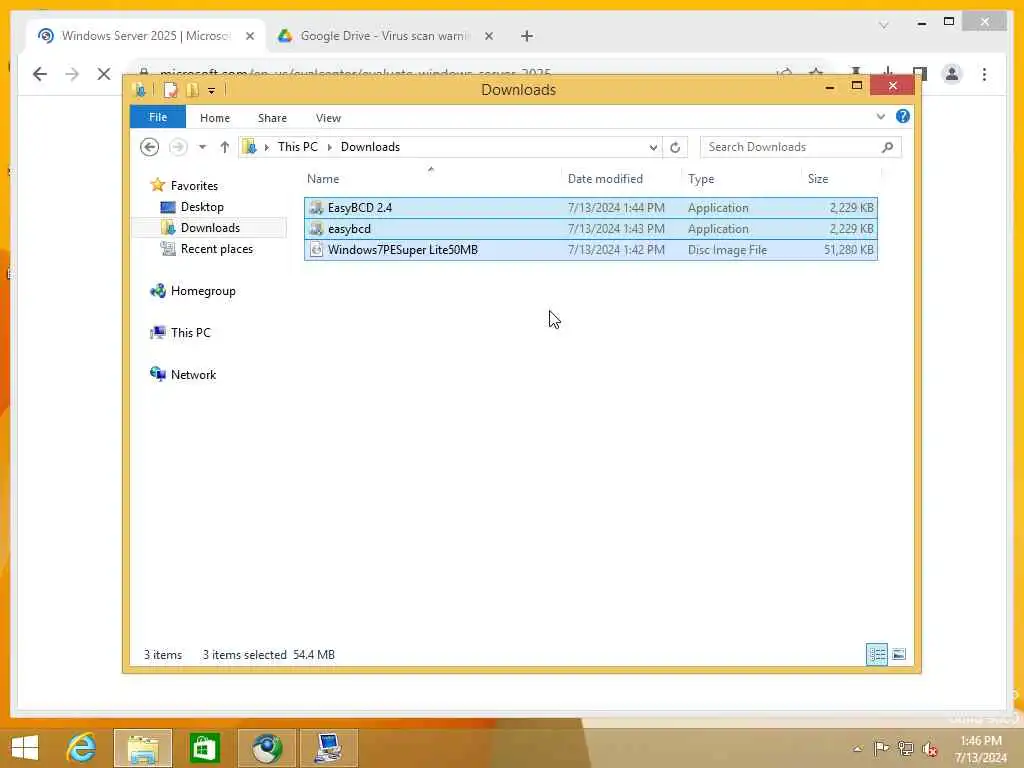Select the easybcd application file

(x=590, y=229)
